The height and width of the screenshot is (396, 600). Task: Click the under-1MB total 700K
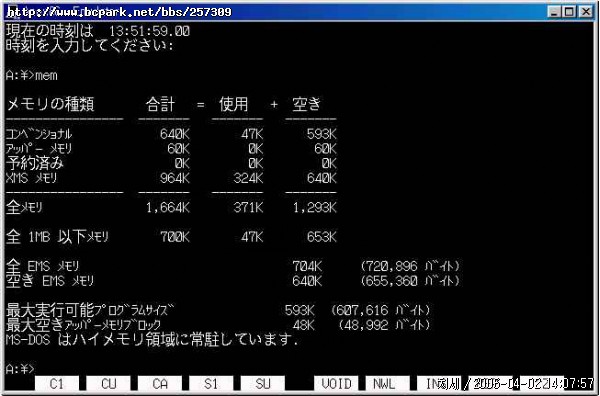coord(175,237)
